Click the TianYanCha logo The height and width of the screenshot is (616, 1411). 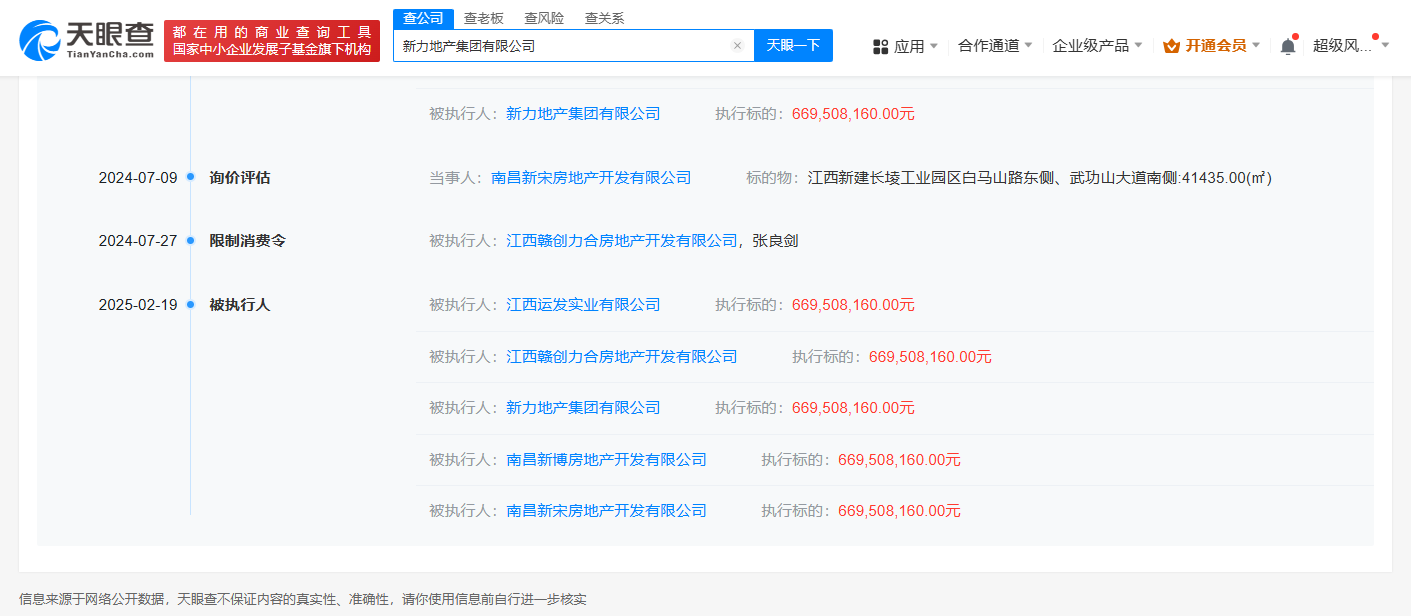click(x=86, y=39)
